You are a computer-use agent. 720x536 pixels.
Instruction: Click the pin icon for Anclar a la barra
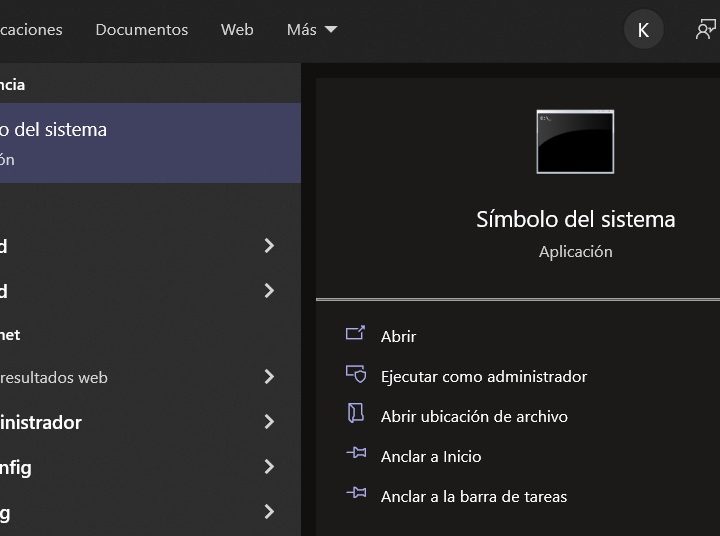point(355,495)
